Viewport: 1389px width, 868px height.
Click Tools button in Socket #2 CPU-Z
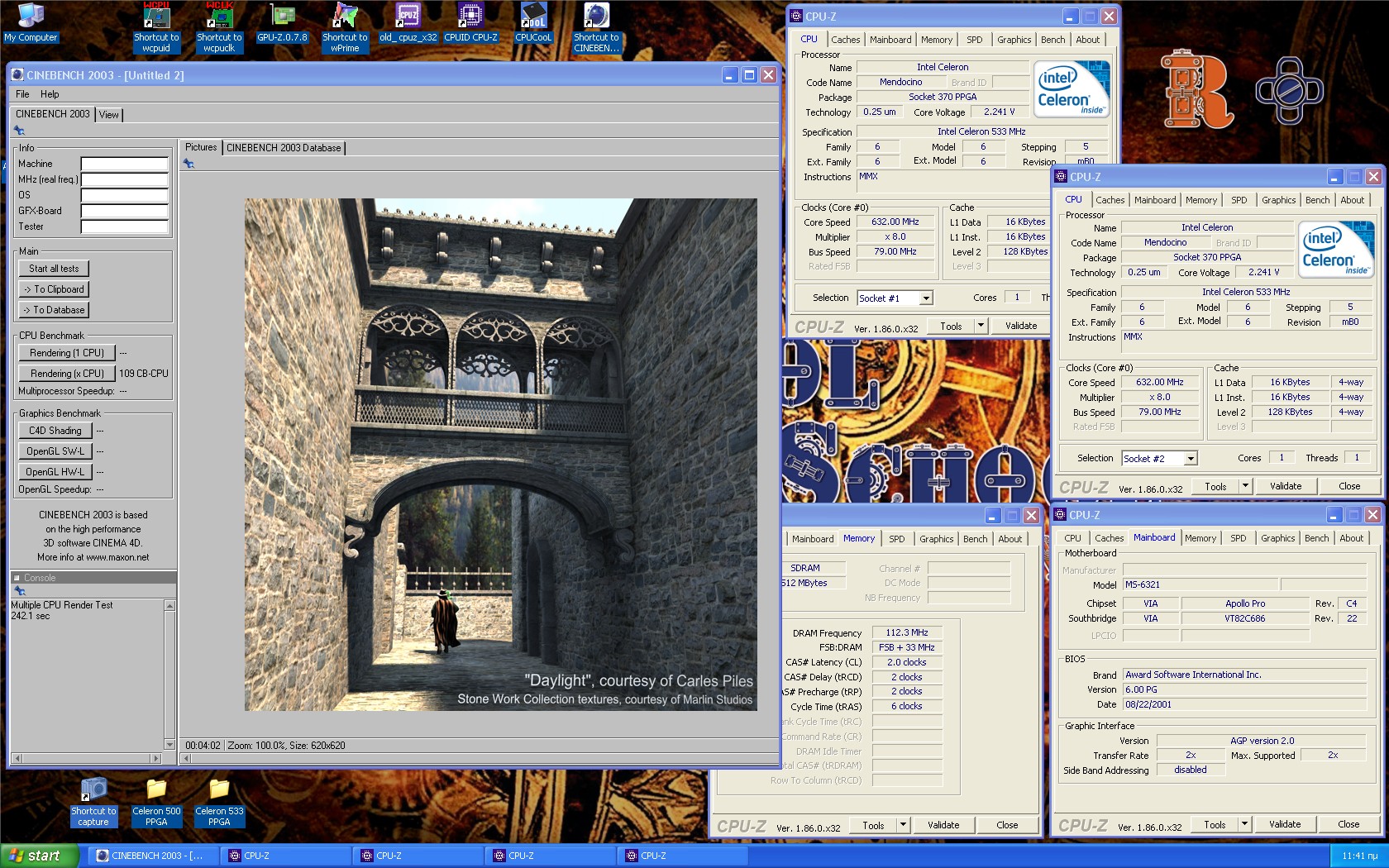tap(1215, 486)
